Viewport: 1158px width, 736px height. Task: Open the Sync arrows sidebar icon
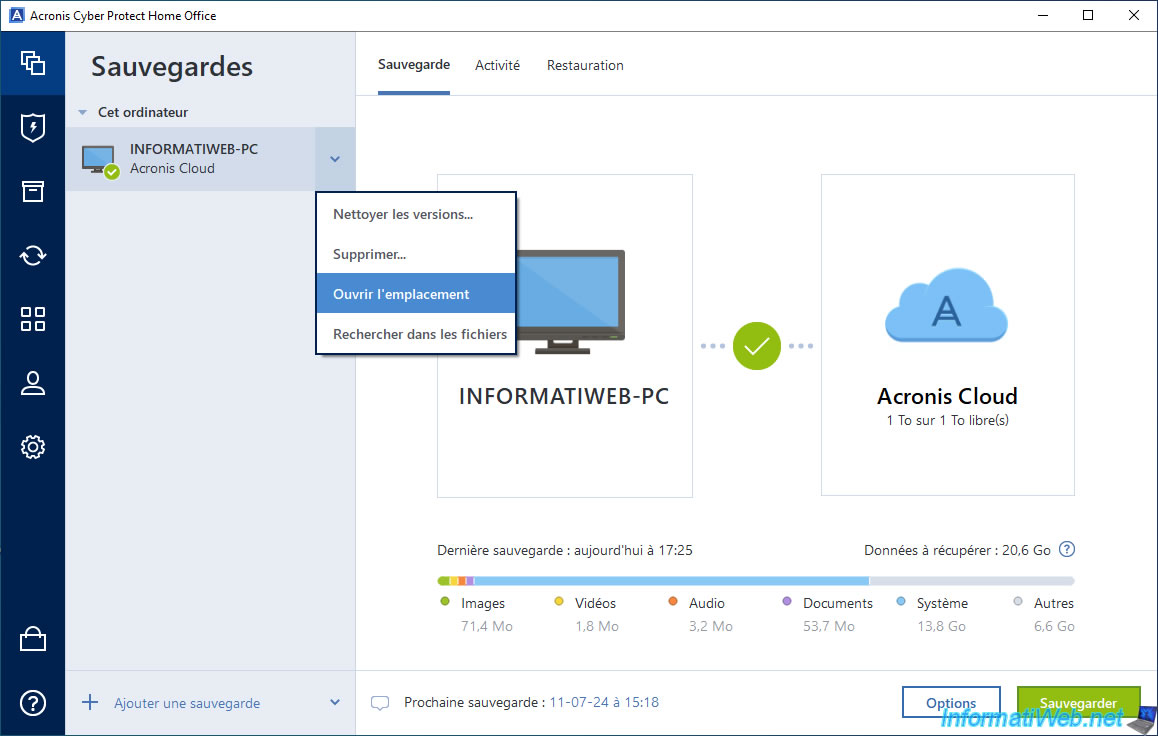(x=32, y=255)
